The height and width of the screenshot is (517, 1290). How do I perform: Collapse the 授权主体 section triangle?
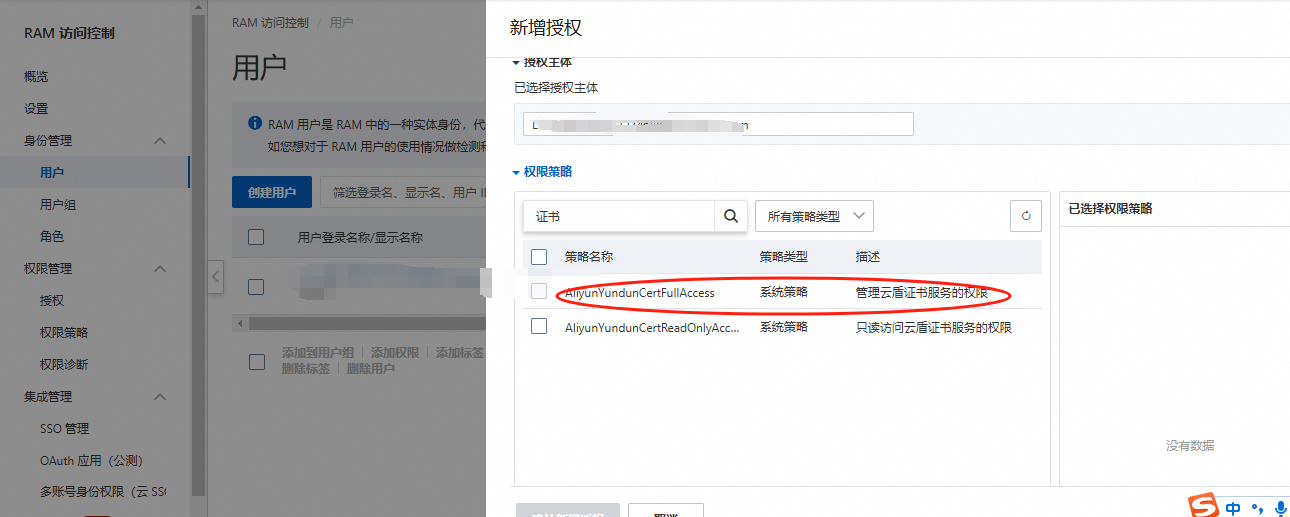point(517,63)
